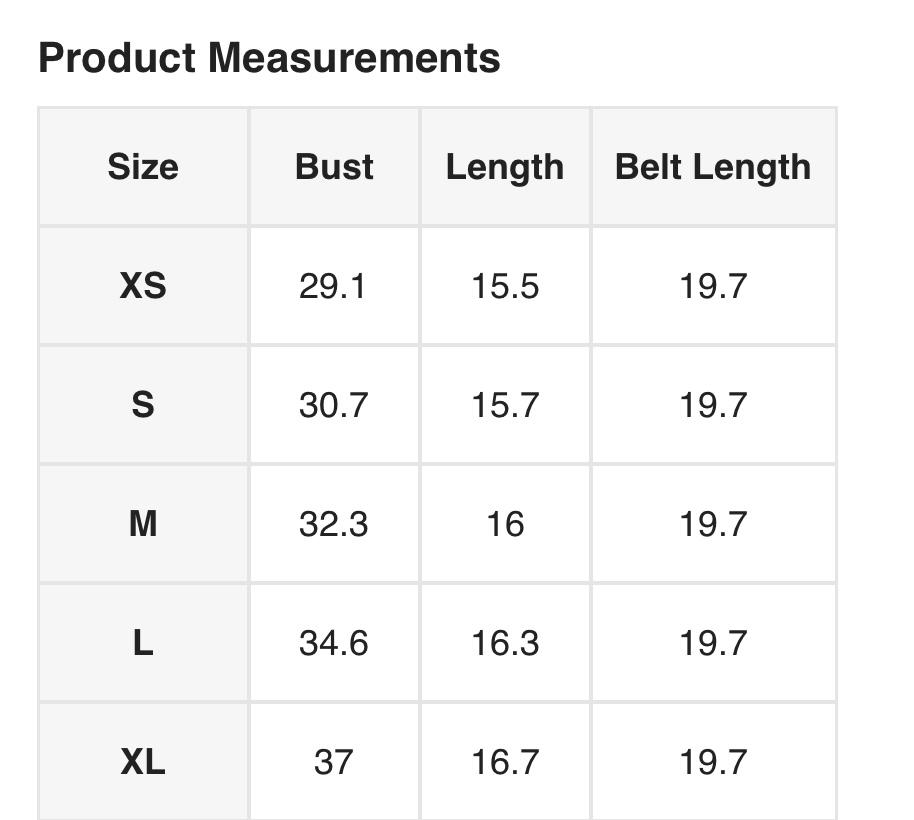Click the 15.5 length cell
This screenshot has height=820, width=914.
point(505,286)
